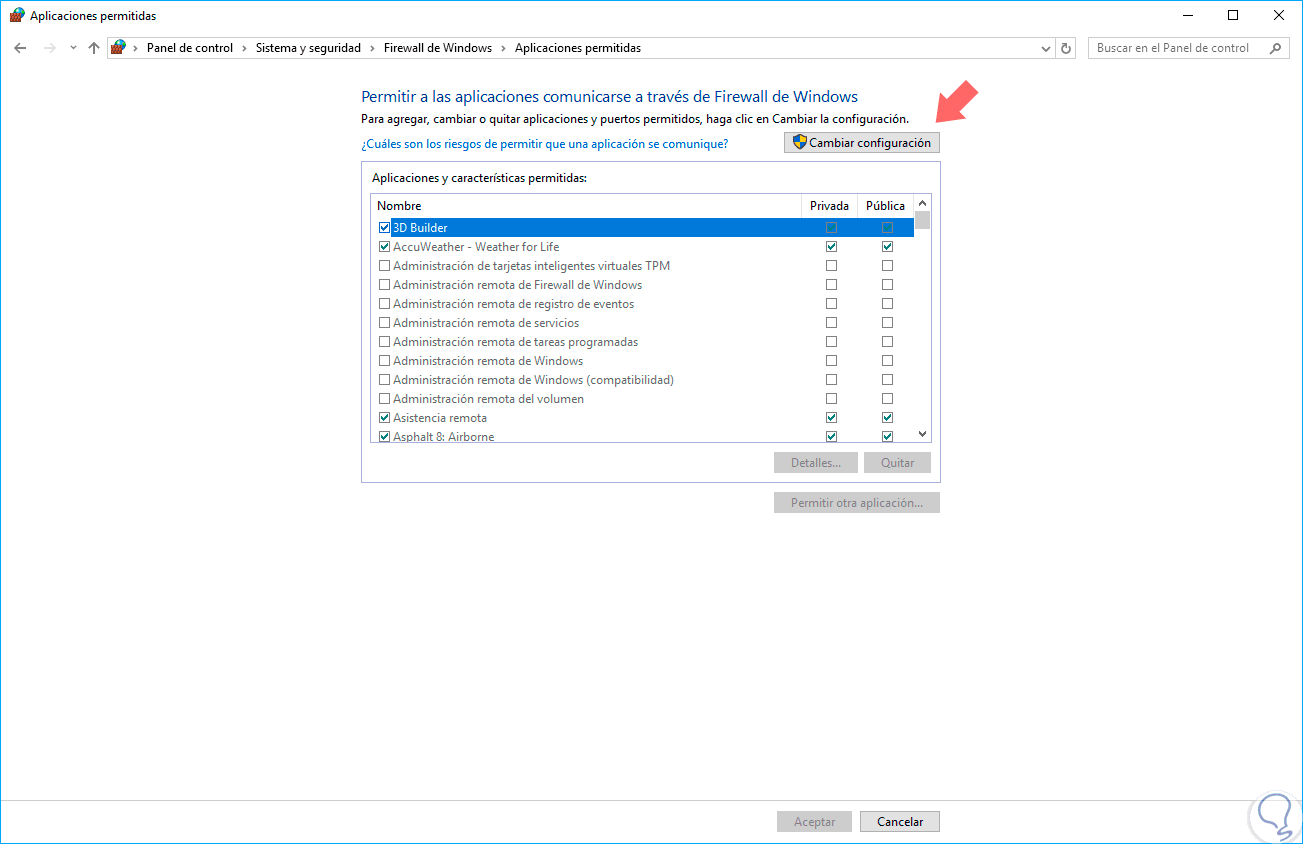Toggle Pública checkbox for AccuWeather
1303x844 pixels.
tap(887, 247)
